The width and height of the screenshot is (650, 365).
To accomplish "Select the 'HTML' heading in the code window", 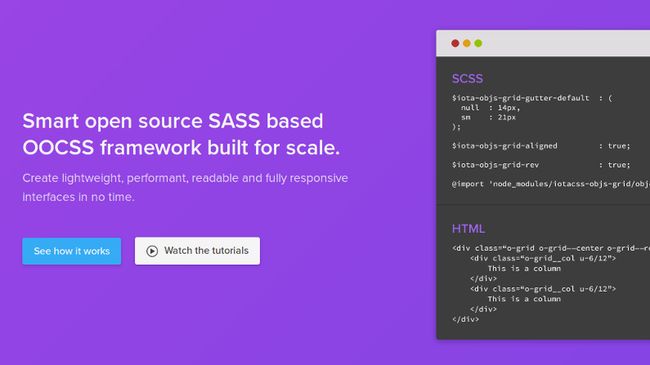I will (468, 229).
